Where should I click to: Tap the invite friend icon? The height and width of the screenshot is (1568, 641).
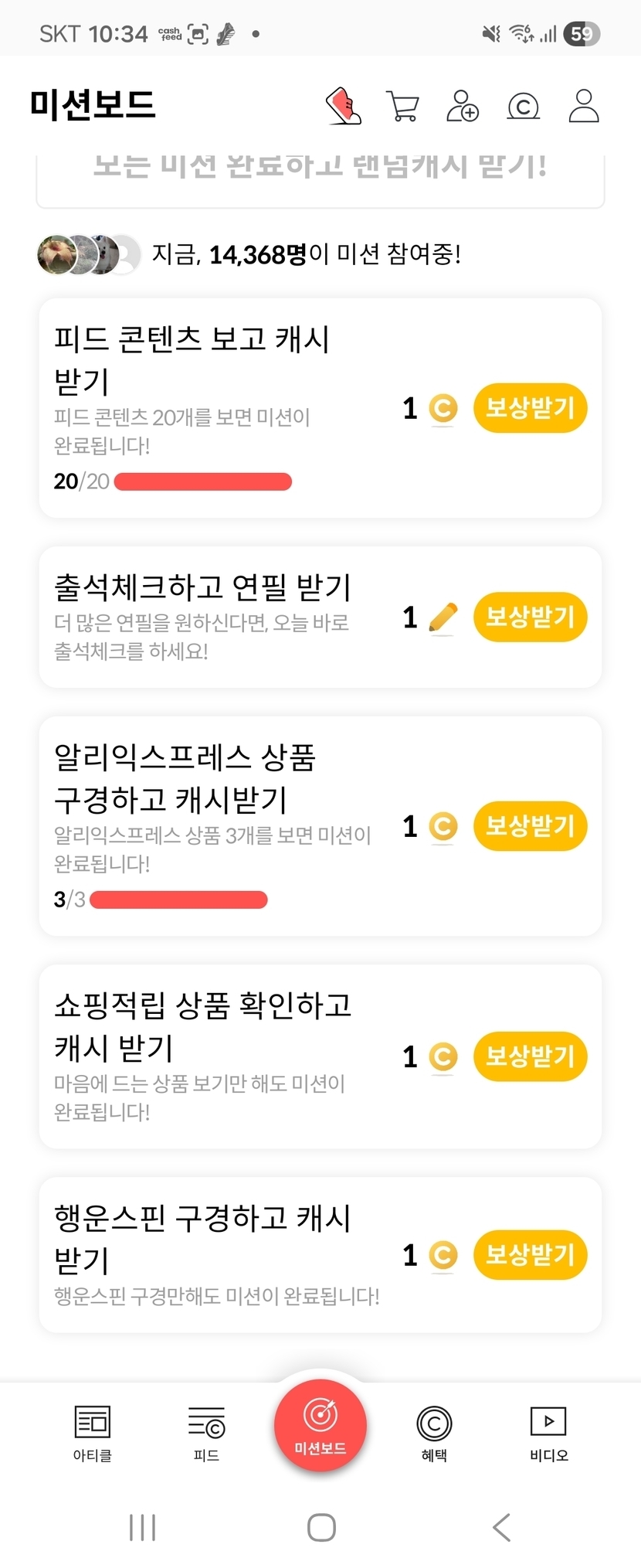[463, 106]
